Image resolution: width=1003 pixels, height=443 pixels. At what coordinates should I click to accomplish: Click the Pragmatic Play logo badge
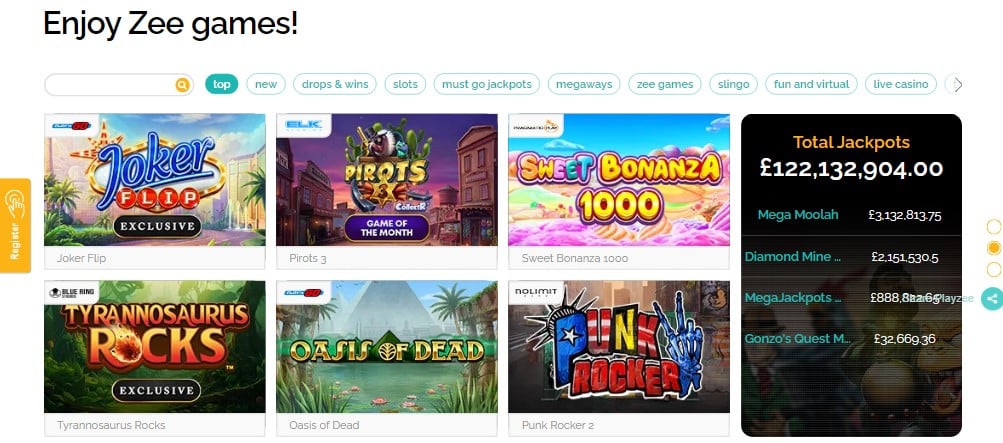(530, 125)
